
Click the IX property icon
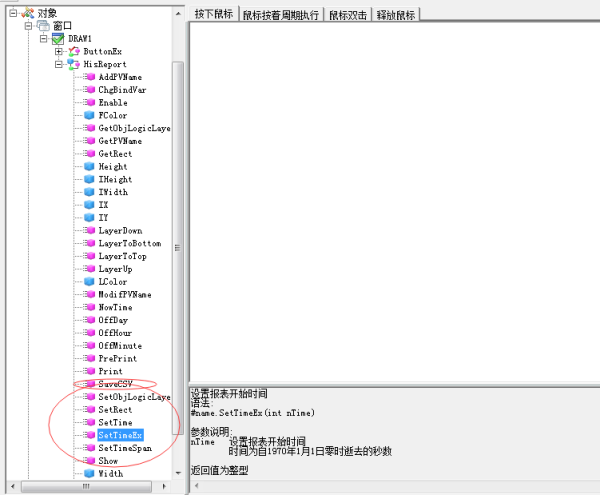(x=89, y=205)
